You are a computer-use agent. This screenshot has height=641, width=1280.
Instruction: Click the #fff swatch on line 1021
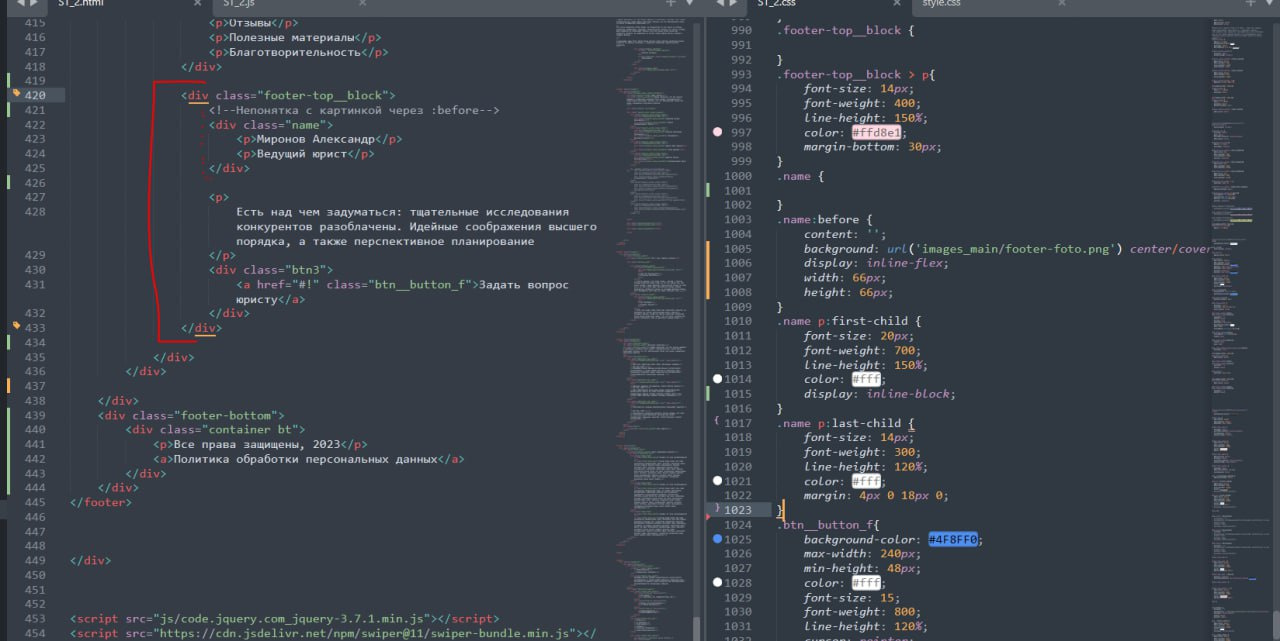coord(866,481)
